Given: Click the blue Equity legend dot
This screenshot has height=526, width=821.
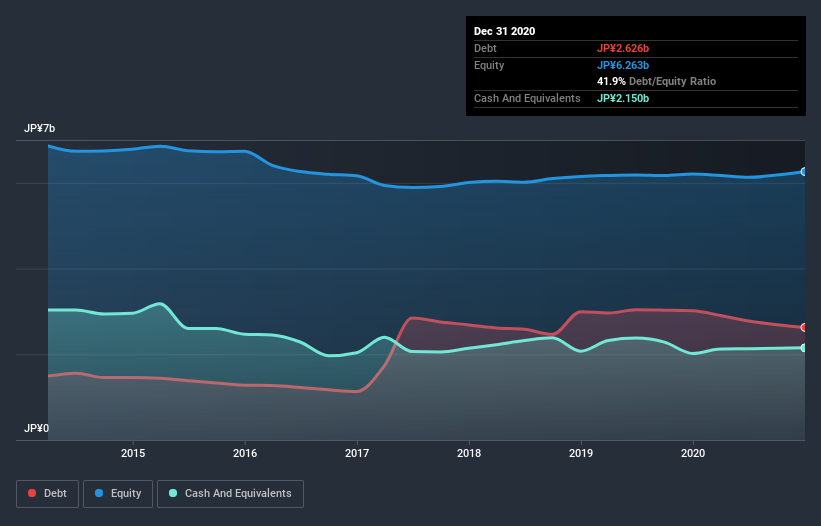Looking at the screenshot, I should 99,493.
